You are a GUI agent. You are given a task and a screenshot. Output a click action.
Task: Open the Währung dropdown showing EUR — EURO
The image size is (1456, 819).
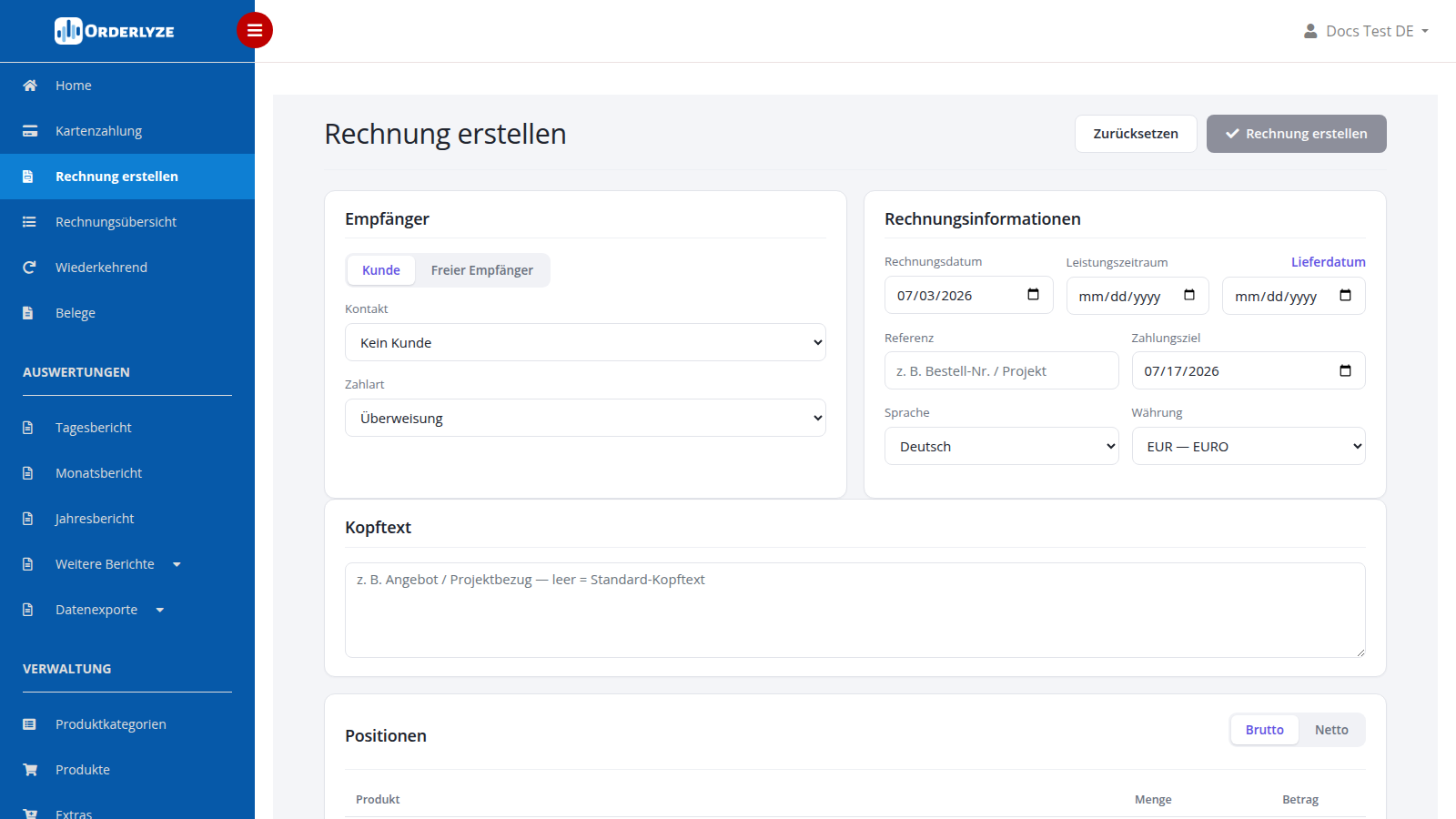pyautogui.click(x=1249, y=446)
